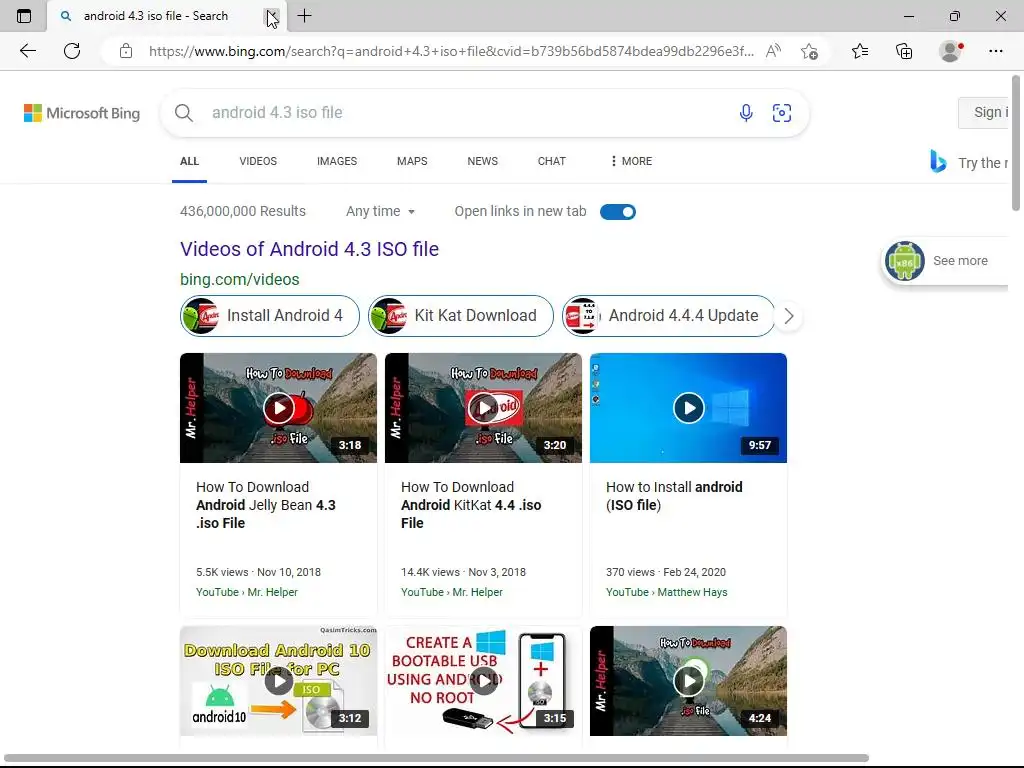Close the android 4.3 iso file tab
The height and width of the screenshot is (768, 1024).
[272, 16]
